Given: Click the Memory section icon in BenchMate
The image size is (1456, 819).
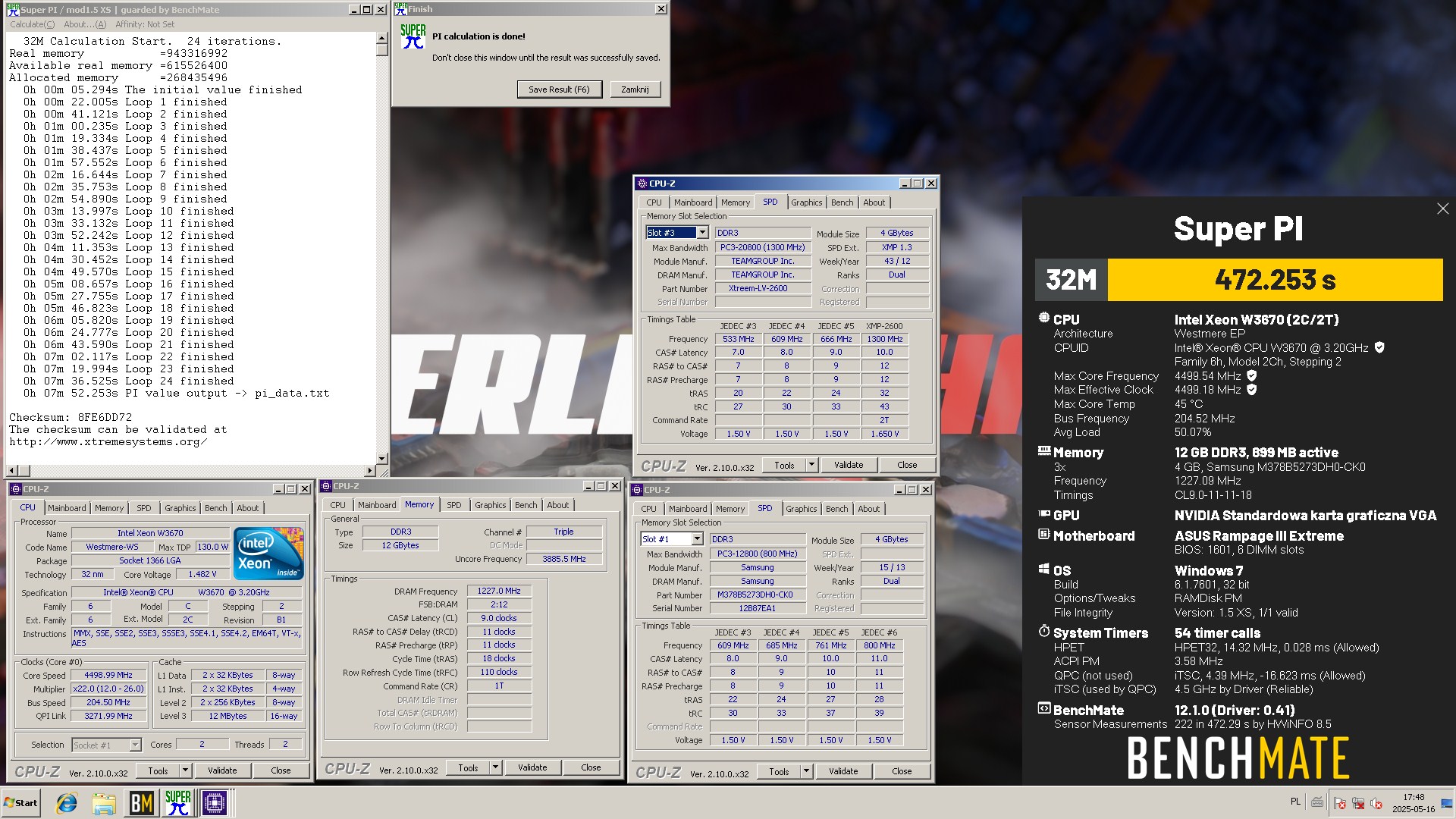Looking at the screenshot, I should pos(1044,451).
